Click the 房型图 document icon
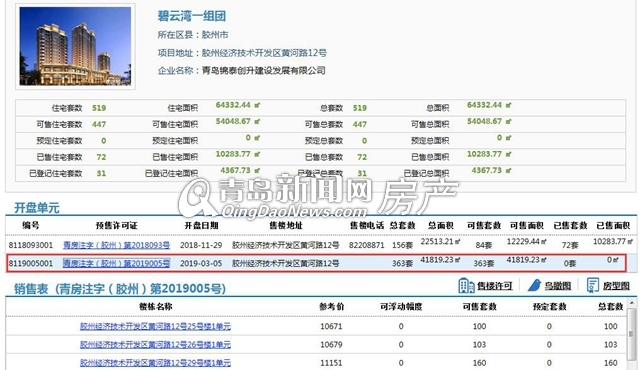The height and width of the screenshot is (370, 640). 593,285
